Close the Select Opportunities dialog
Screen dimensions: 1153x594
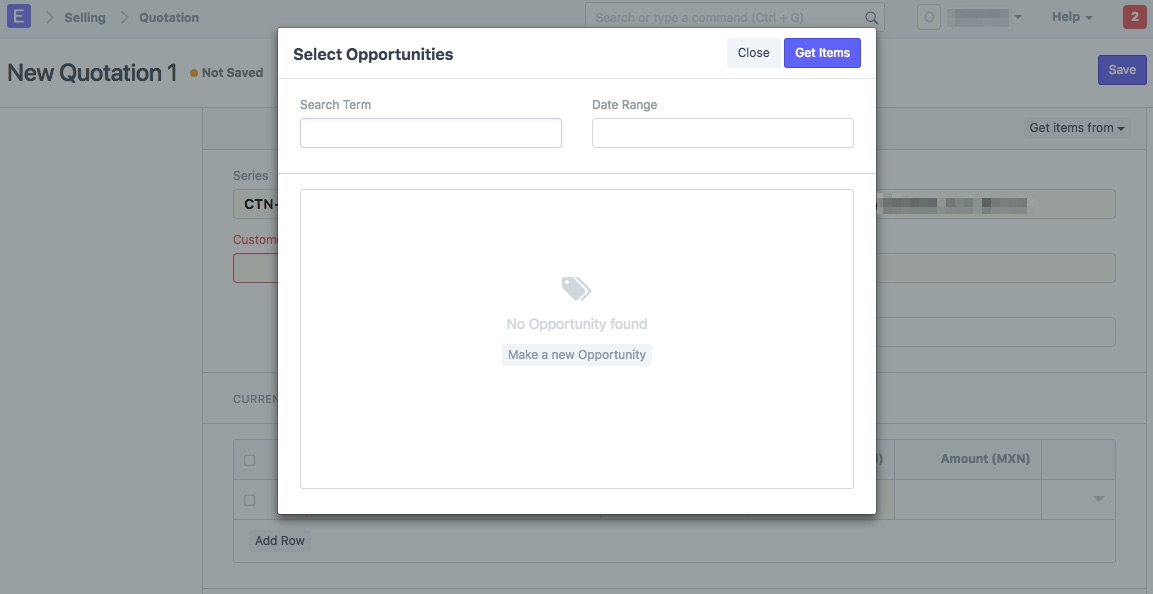pos(753,52)
